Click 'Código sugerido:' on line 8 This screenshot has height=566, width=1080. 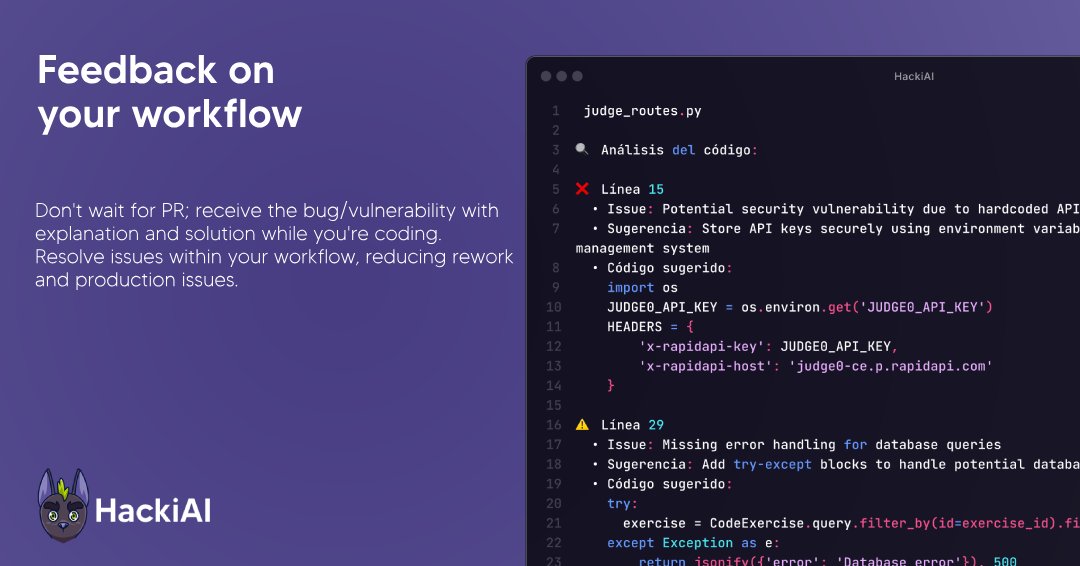pyautogui.click(x=662, y=268)
